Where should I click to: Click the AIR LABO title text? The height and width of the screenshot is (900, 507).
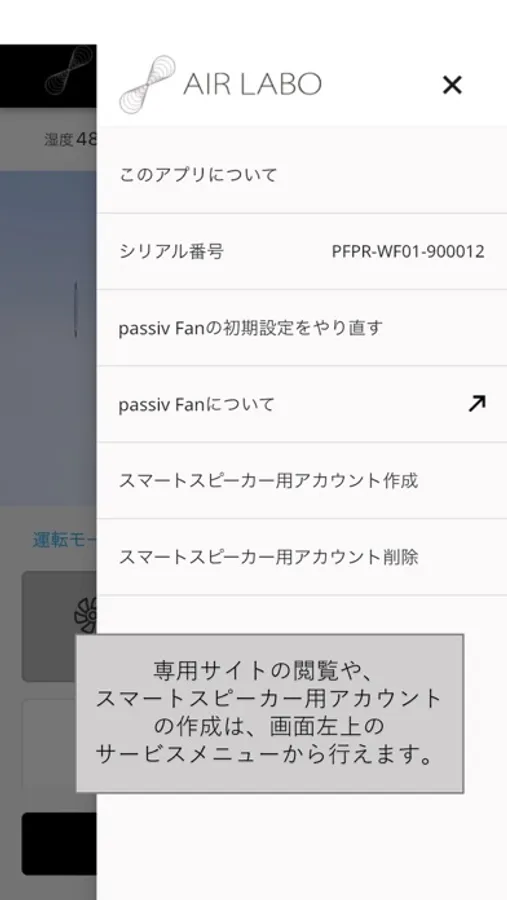click(x=252, y=84)
